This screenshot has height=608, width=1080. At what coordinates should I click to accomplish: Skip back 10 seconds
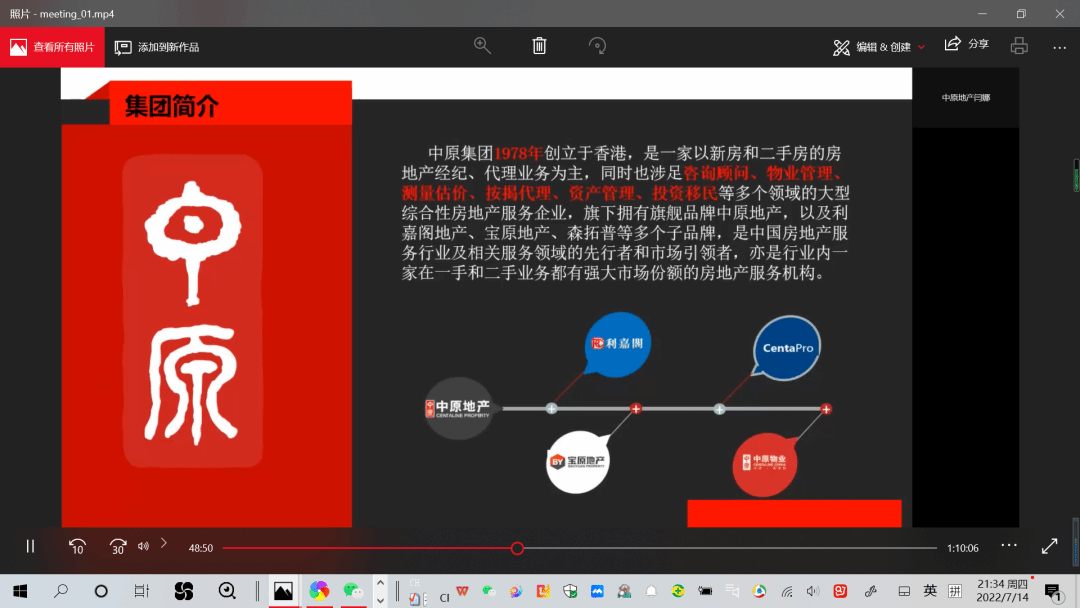pos(77,546)
